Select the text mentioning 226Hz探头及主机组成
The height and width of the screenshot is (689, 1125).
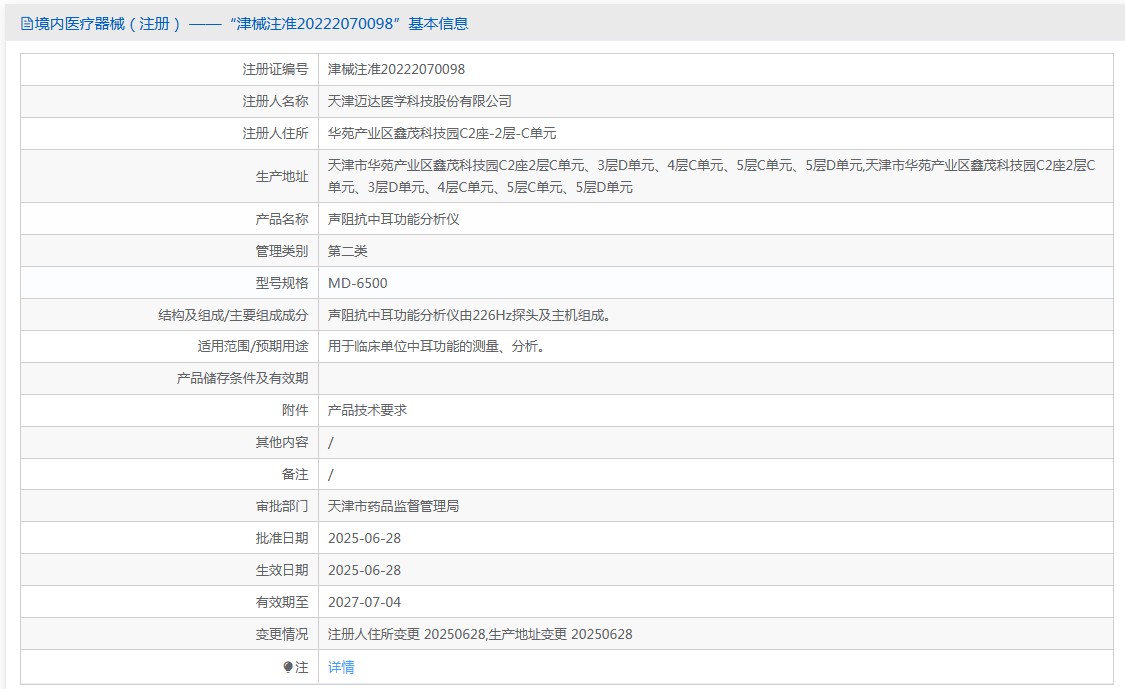point(469,315)
